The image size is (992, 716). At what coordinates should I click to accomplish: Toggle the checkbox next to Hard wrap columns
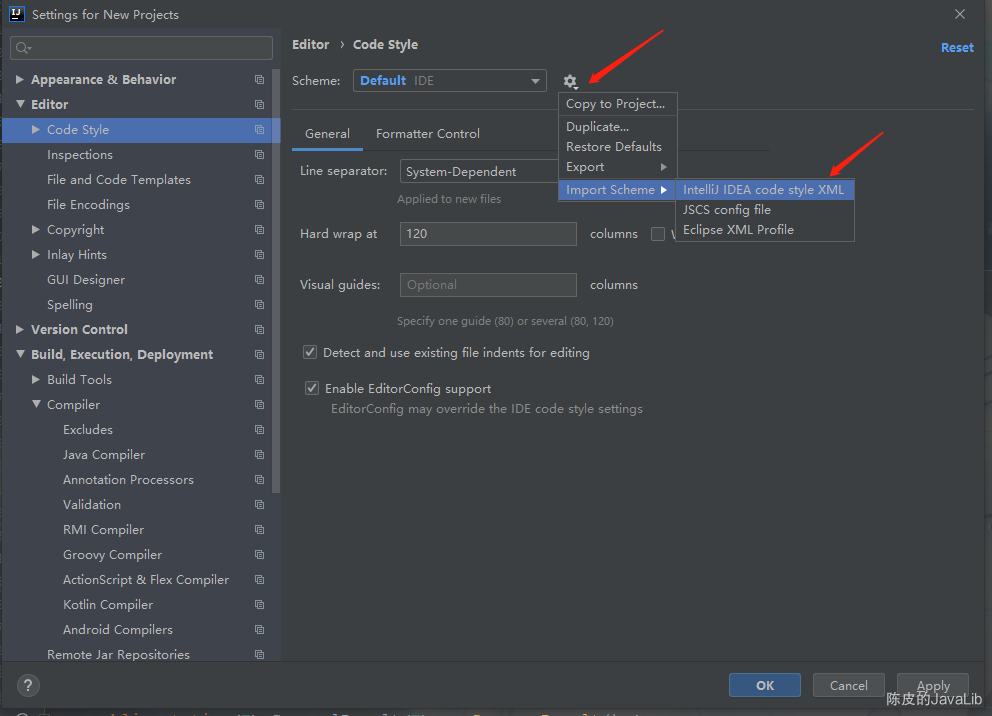657,233
